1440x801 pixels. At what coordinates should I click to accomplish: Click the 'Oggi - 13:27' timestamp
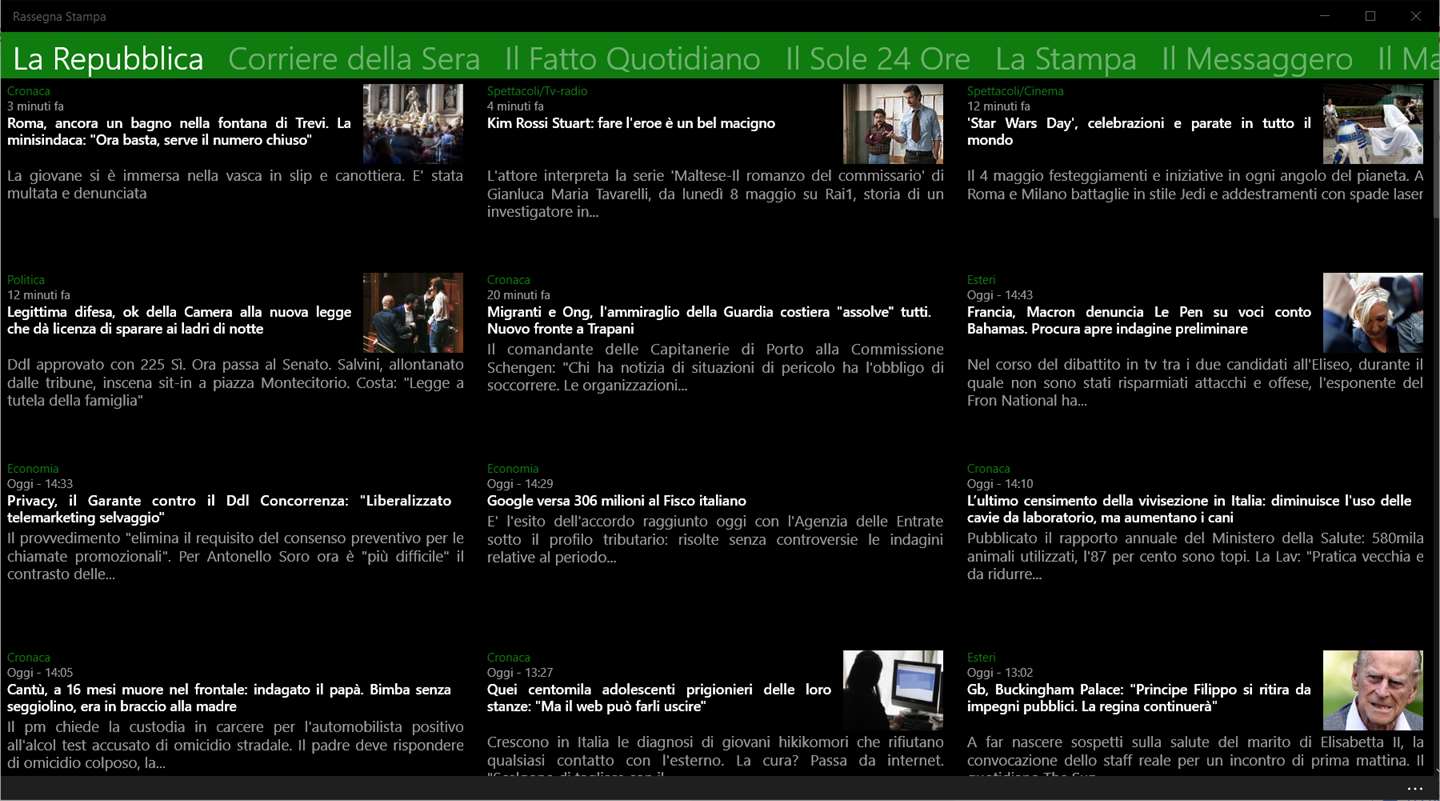pyautogui.click(x=520, y=673)
